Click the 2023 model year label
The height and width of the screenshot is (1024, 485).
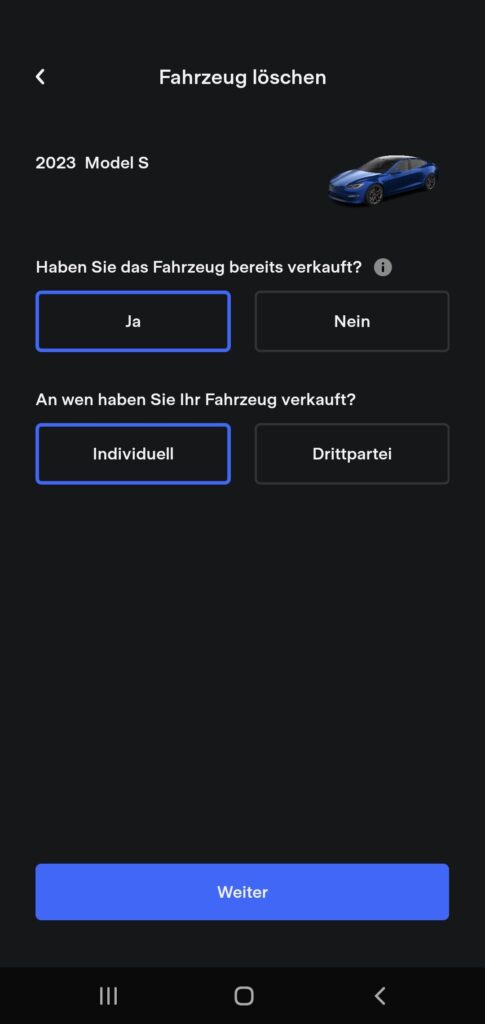pos(55,163)
